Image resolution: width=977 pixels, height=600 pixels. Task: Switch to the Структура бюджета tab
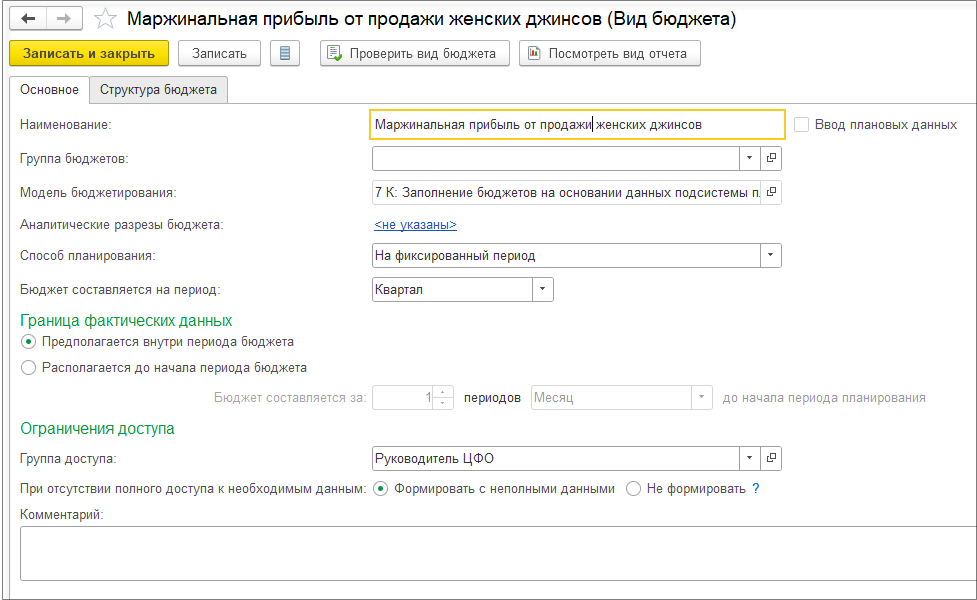[158, 89]
